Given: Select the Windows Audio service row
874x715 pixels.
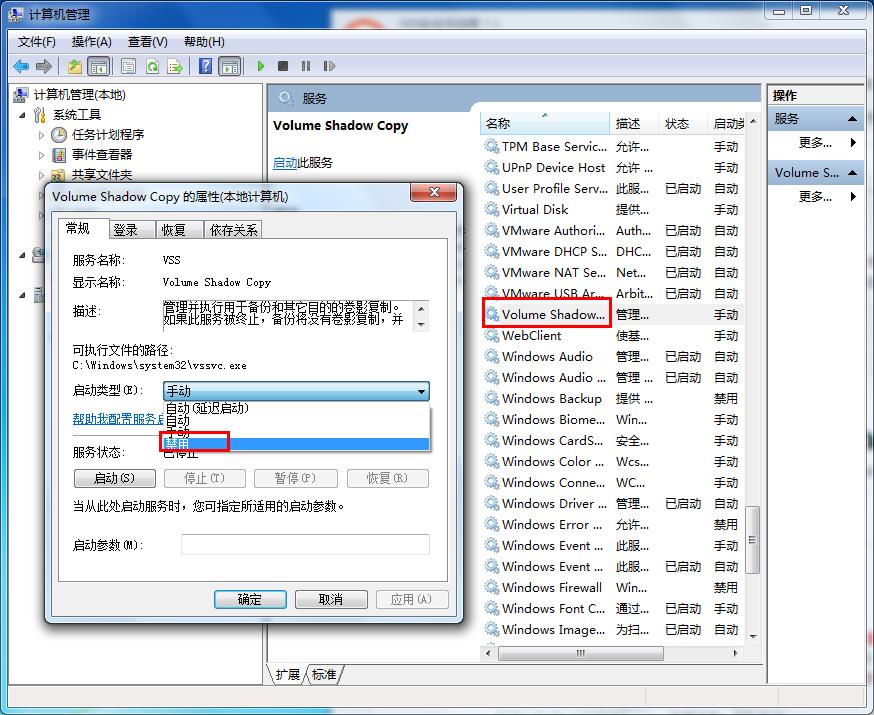Looking at the screenshot, I should click(614, 357).
